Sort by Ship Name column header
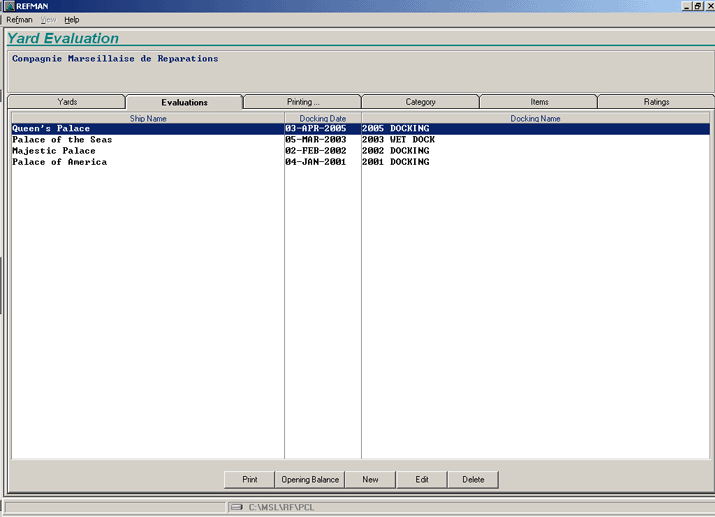Screen dimensions: 715x517 [147, 118]
